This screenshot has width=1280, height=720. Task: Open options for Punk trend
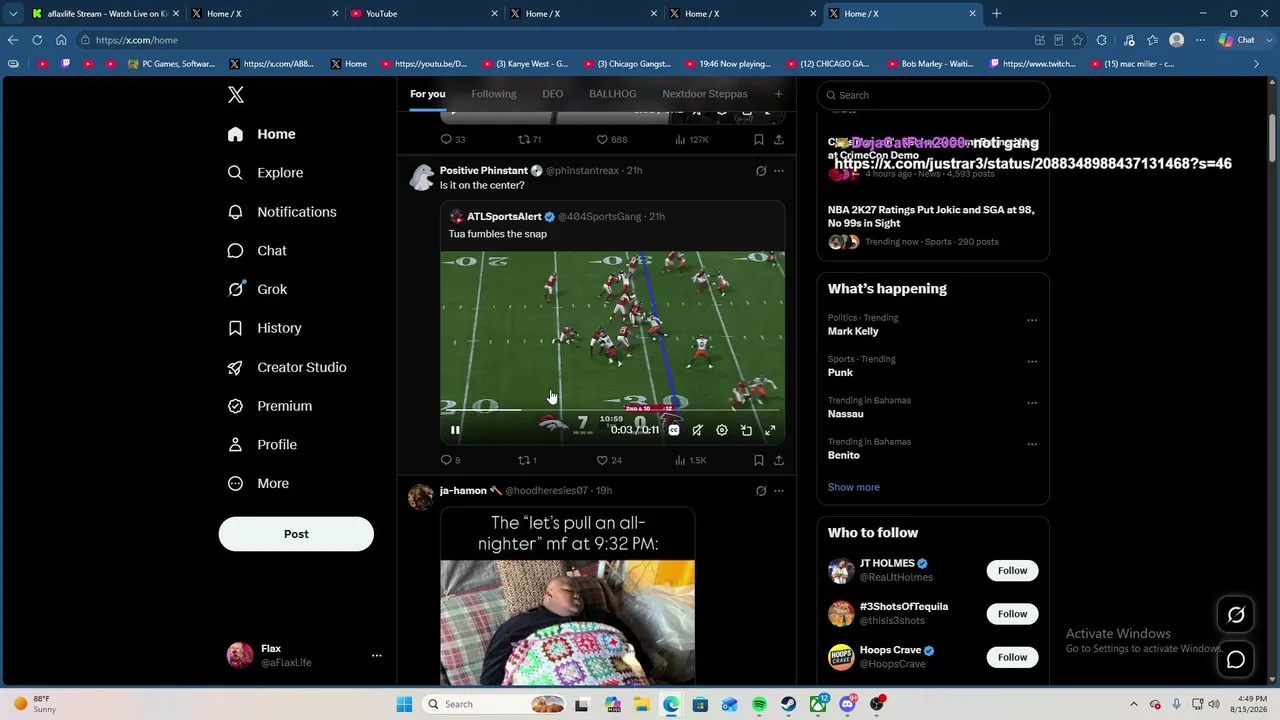(1032, 362)
